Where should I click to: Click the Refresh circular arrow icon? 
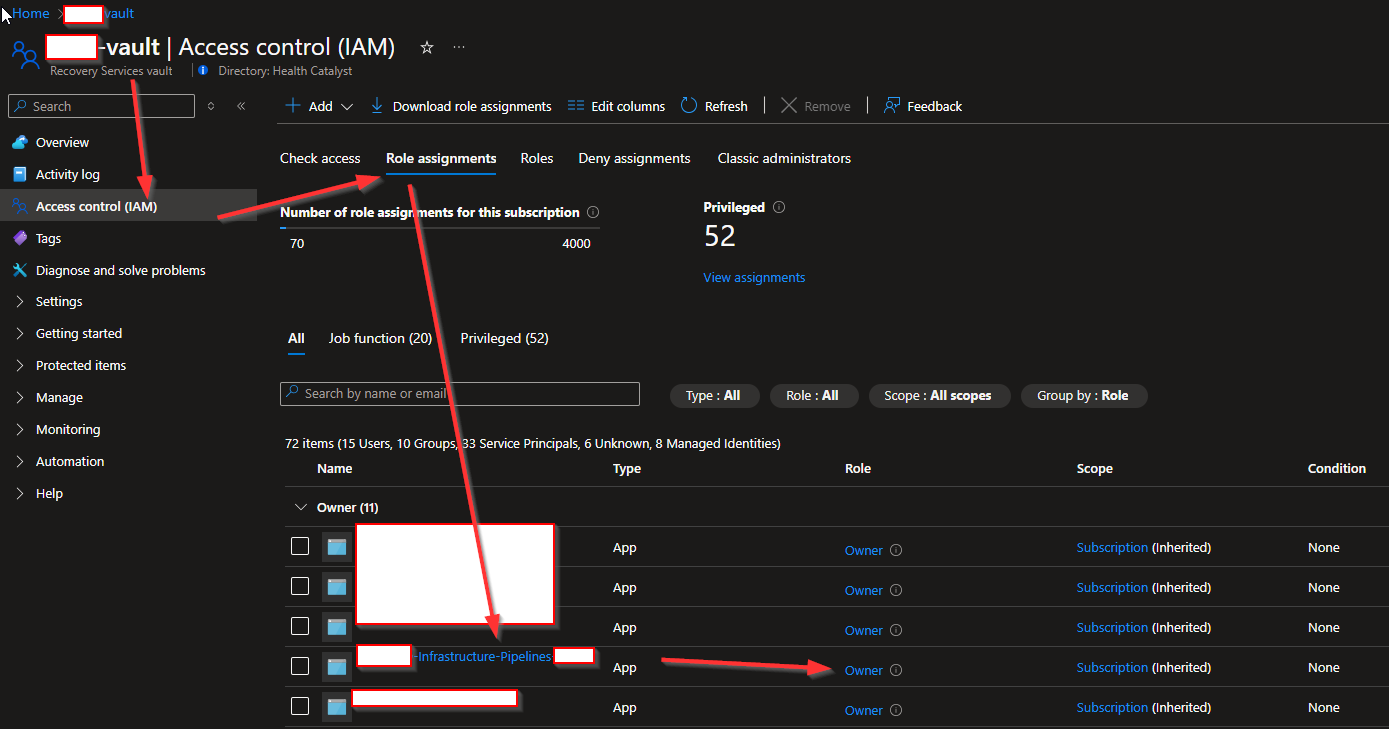tap(689, 106)
